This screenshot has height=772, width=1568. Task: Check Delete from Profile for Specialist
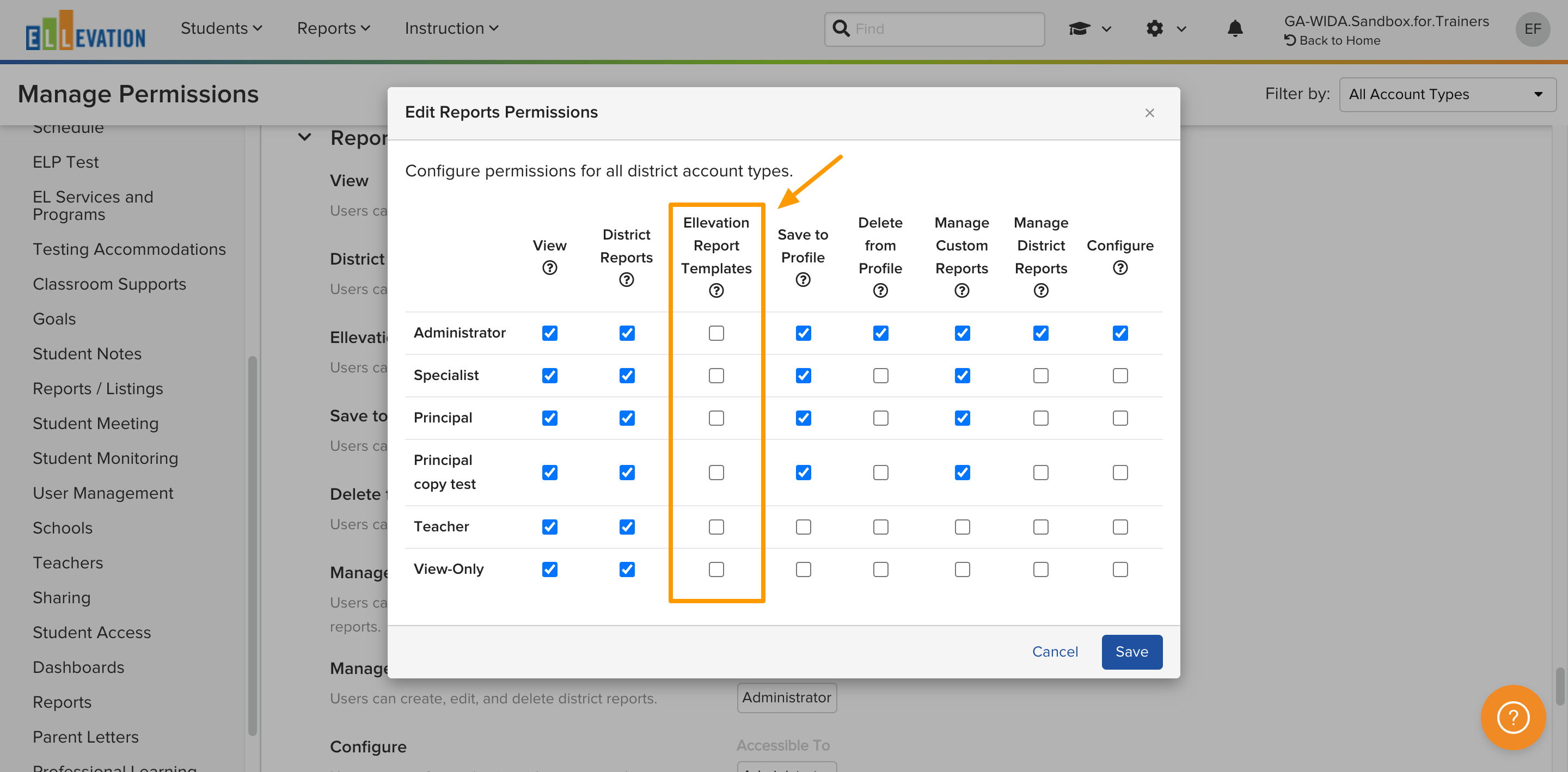880,376
